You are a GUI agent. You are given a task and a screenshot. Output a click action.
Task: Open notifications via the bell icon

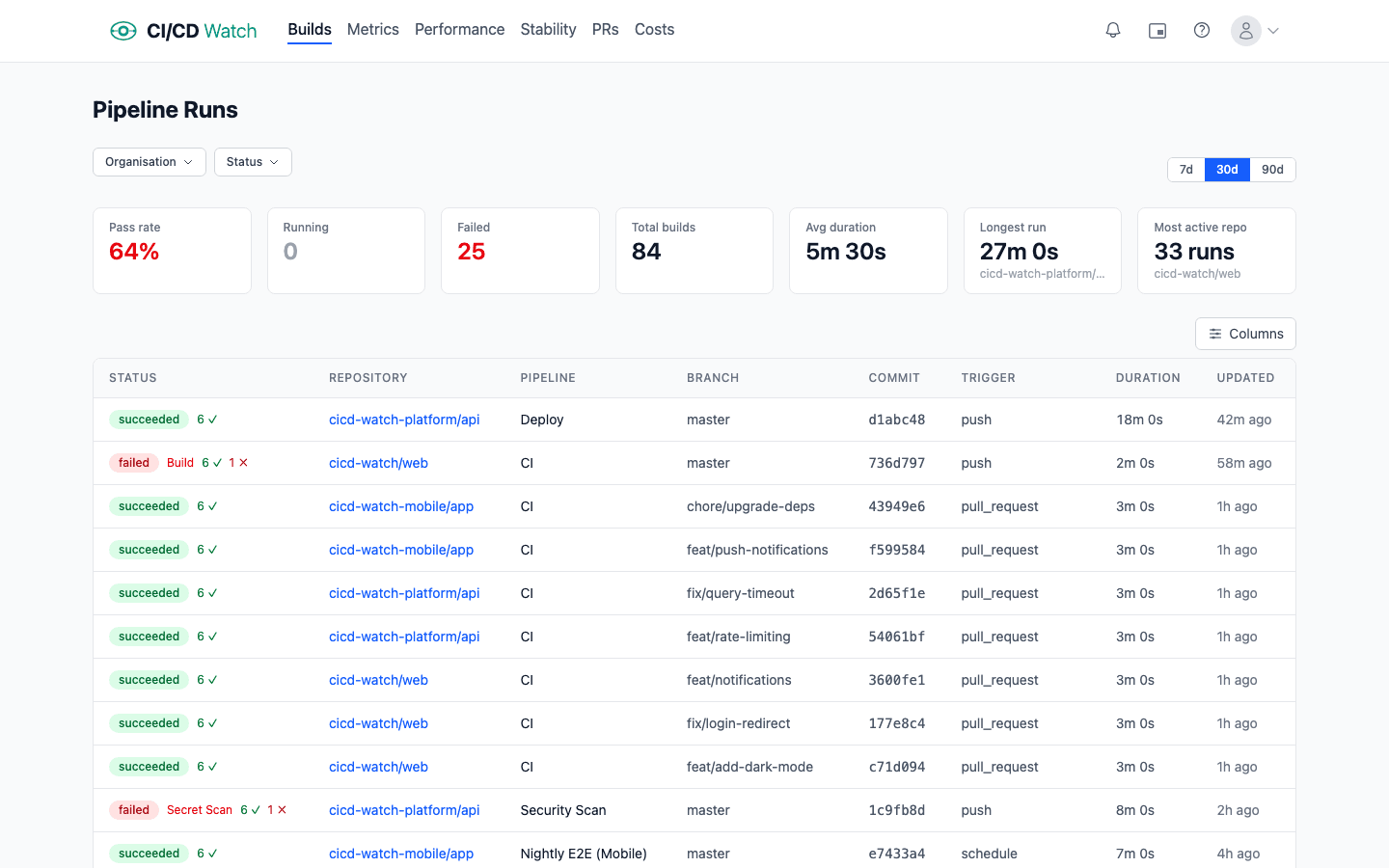click(x=1113, y=30)
